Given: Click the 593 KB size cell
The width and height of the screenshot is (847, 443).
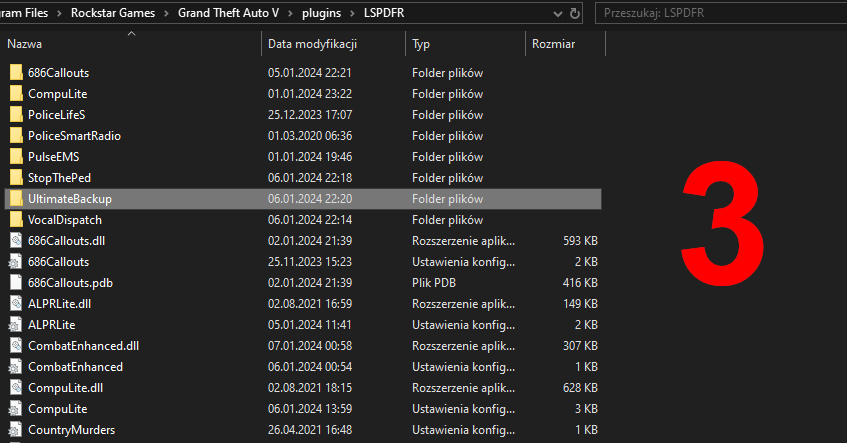Looking at the screenshot, I should click(x=580, y=241).
